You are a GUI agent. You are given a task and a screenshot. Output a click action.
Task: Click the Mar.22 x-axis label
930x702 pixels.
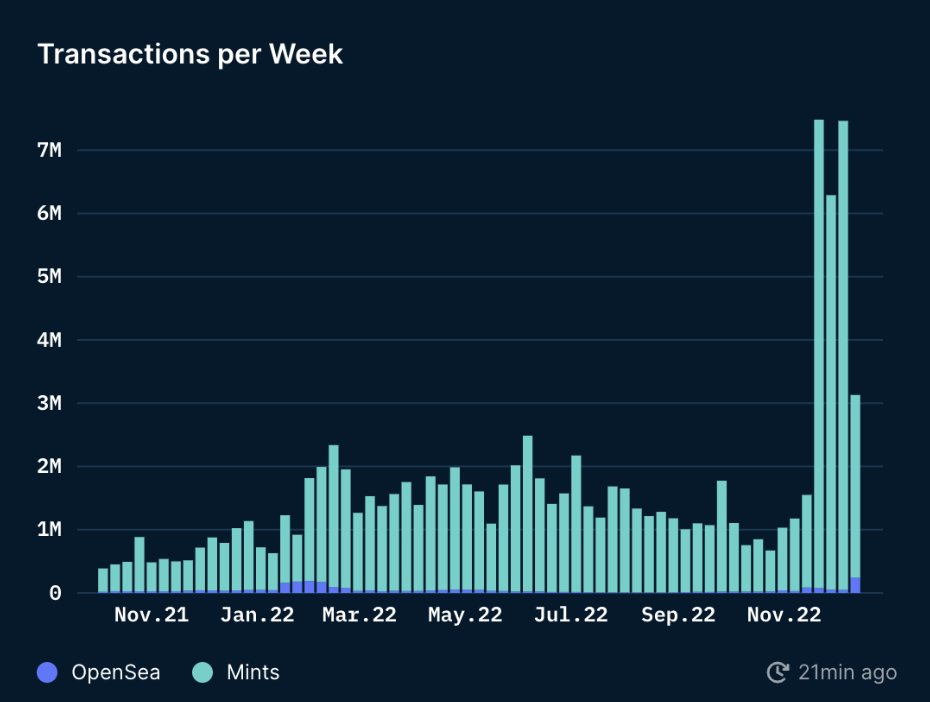[x=359, y=616]
